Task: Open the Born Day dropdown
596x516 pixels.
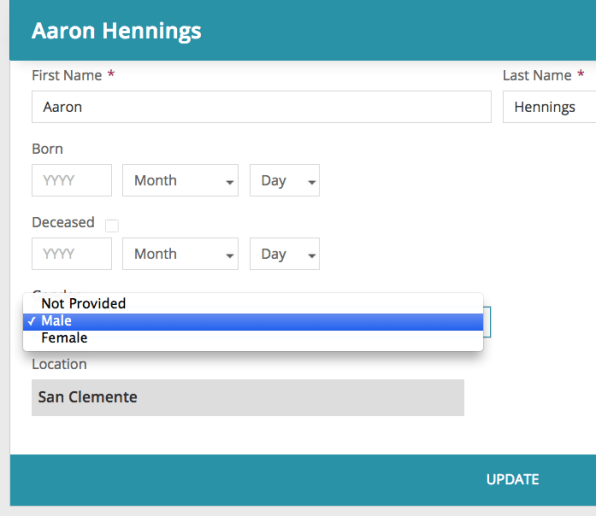Action: (285, 180)
